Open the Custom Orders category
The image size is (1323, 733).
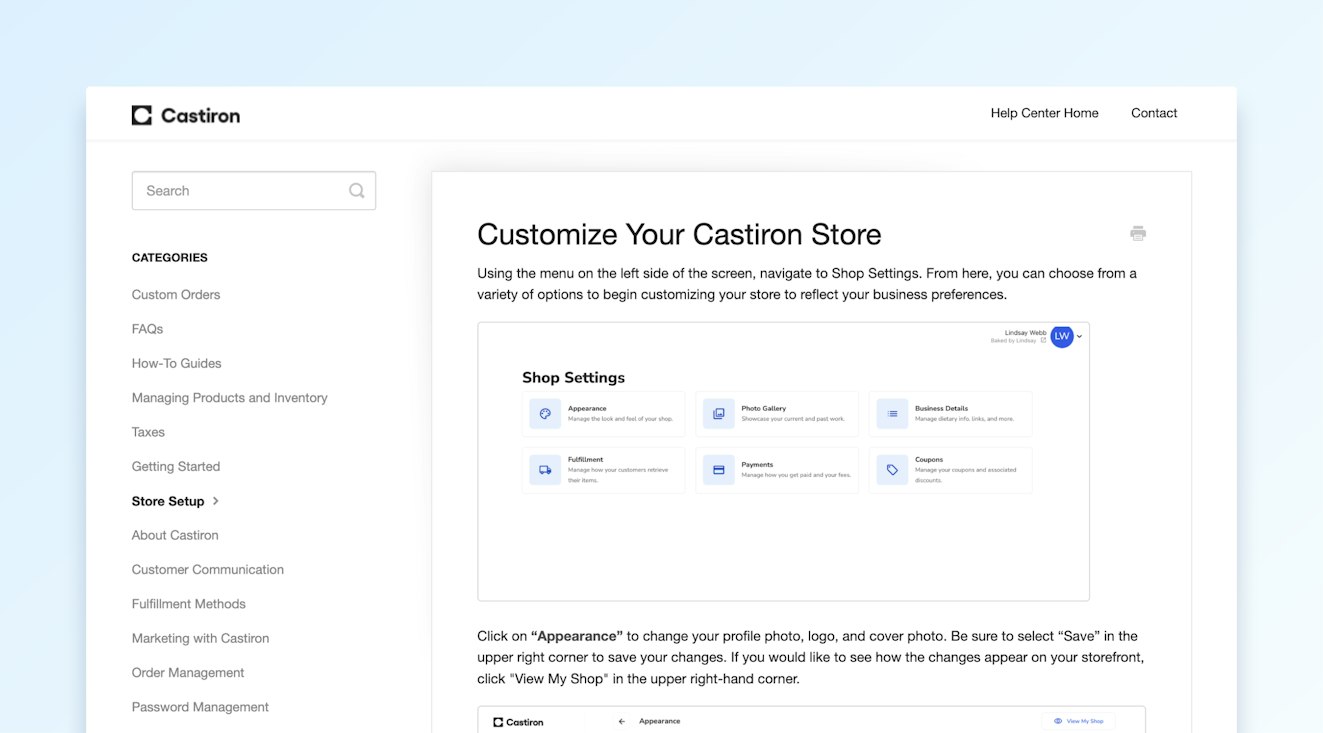click(176, 295)
